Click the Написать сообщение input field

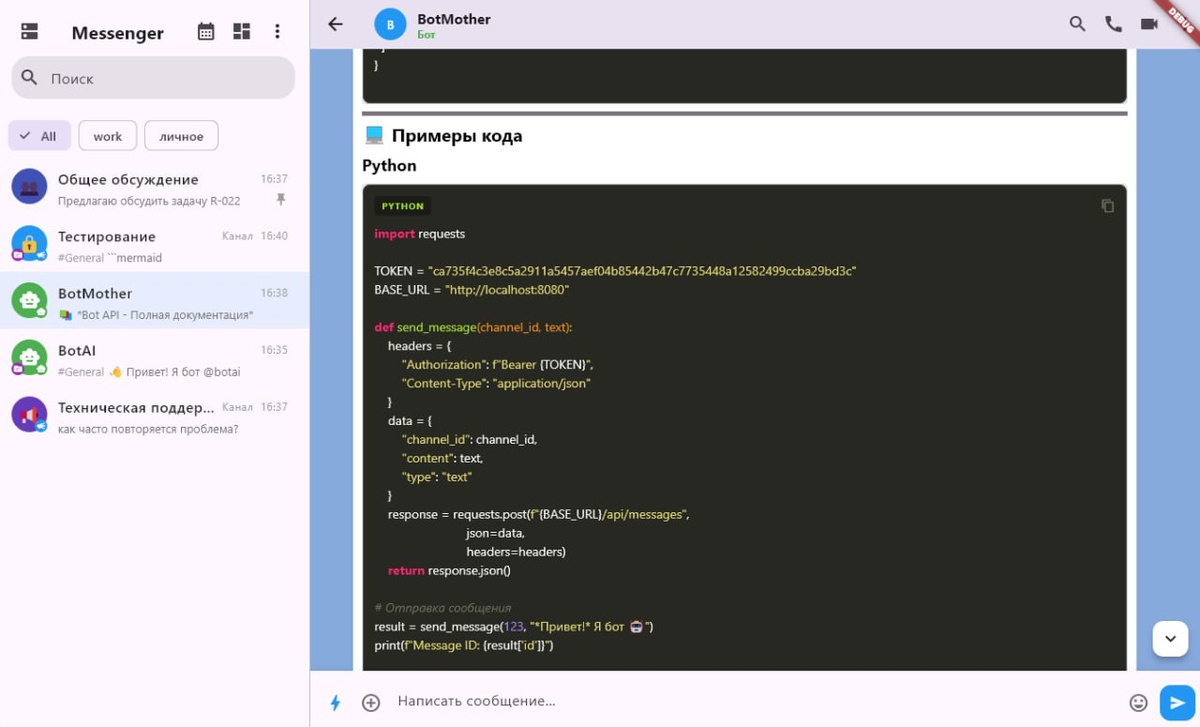[755, 701]
